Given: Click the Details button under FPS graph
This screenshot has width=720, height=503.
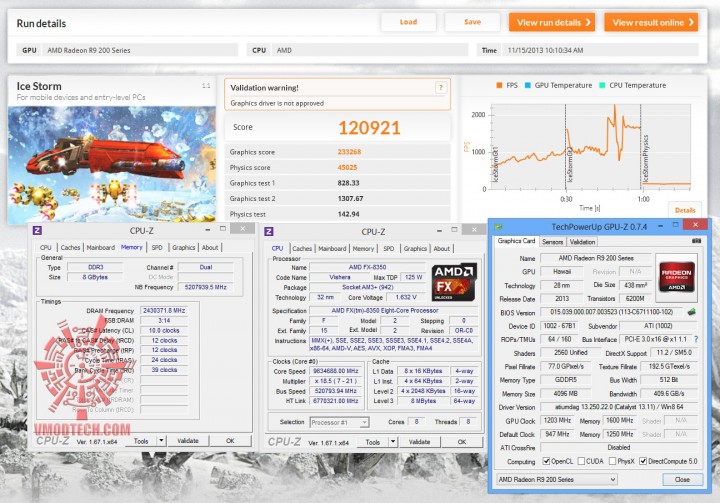Looking at the screenshot, I should [x=685, y=210].
